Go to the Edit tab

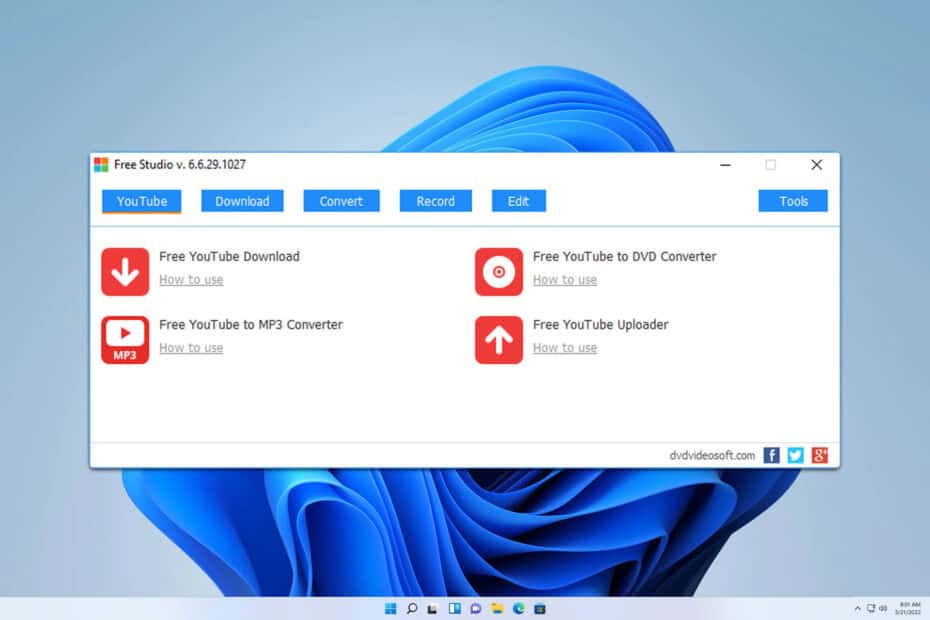pos(518,201)
